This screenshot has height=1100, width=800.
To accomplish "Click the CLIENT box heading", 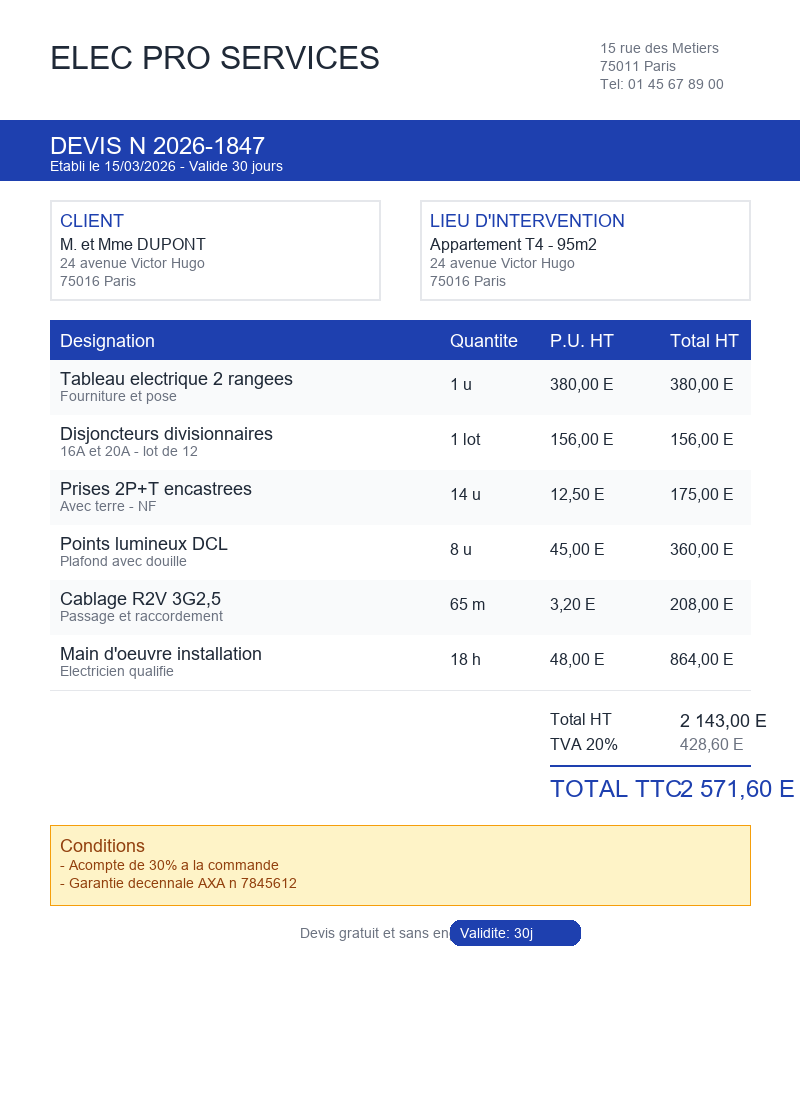I will (92, 221).
